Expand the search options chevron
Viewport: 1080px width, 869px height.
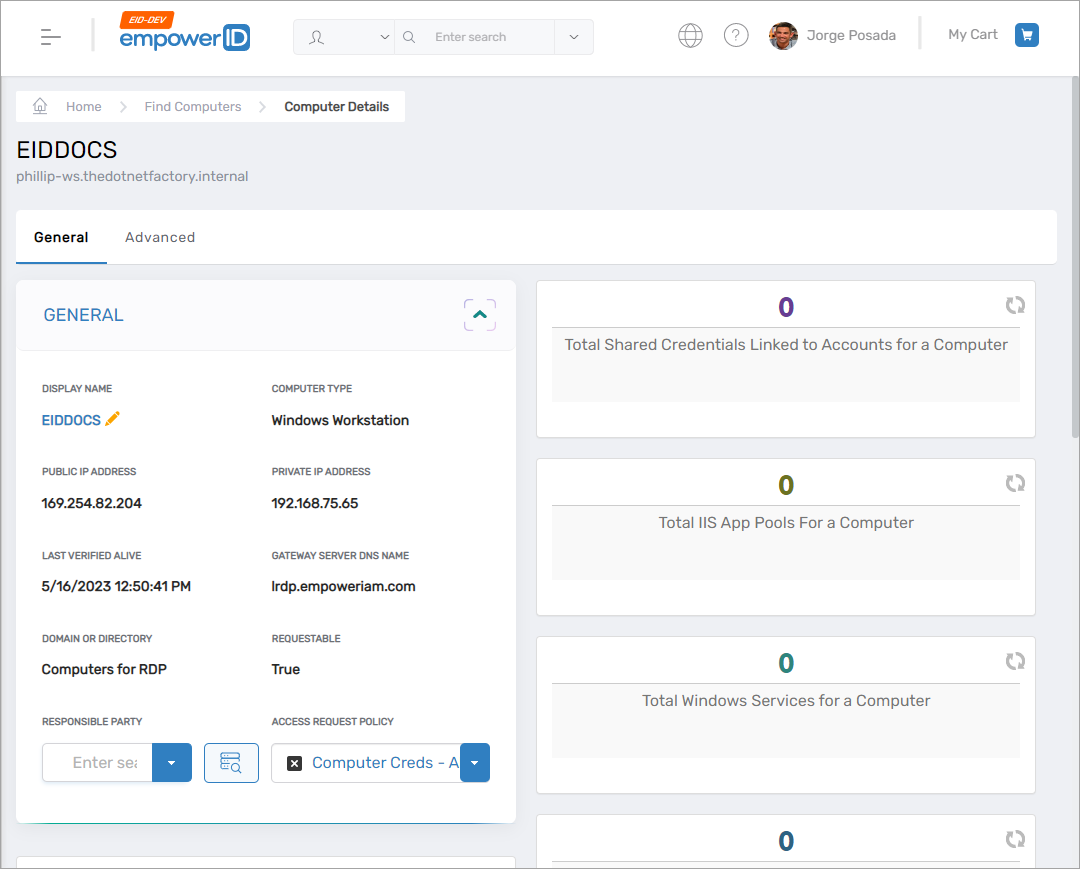tap(573, 37)
